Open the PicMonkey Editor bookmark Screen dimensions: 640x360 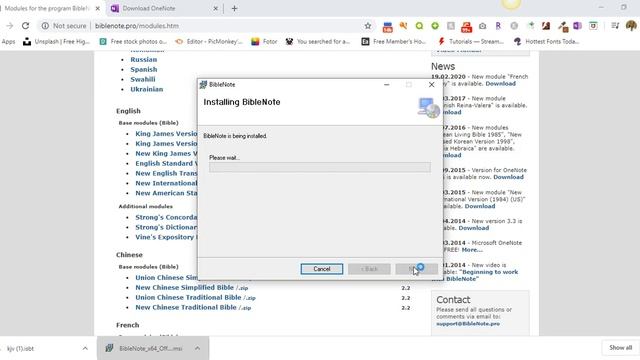coord(209,41)
